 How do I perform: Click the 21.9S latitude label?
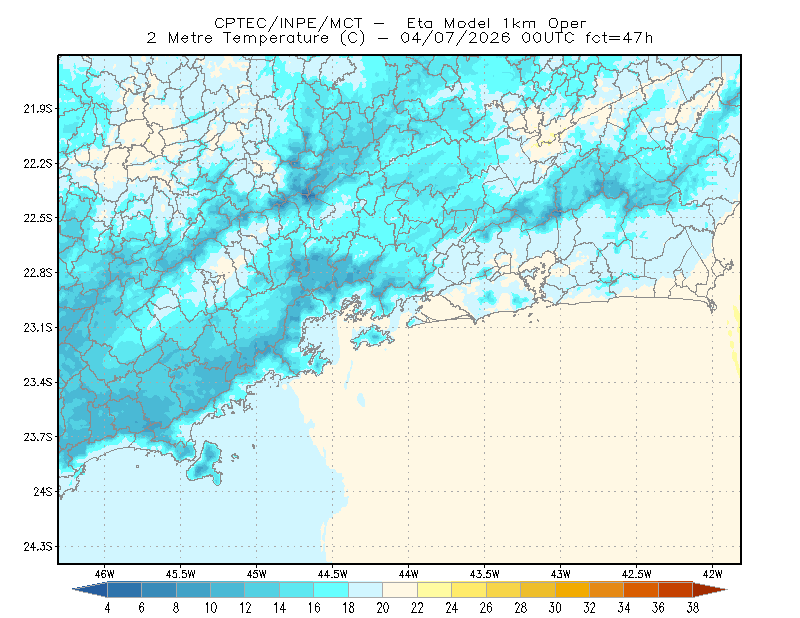pos(38,109)
